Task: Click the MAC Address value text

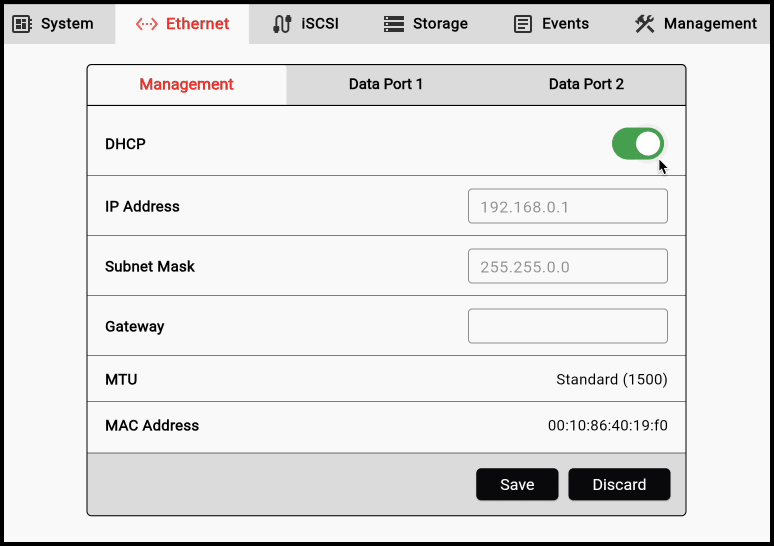Action: click(607, 426)
